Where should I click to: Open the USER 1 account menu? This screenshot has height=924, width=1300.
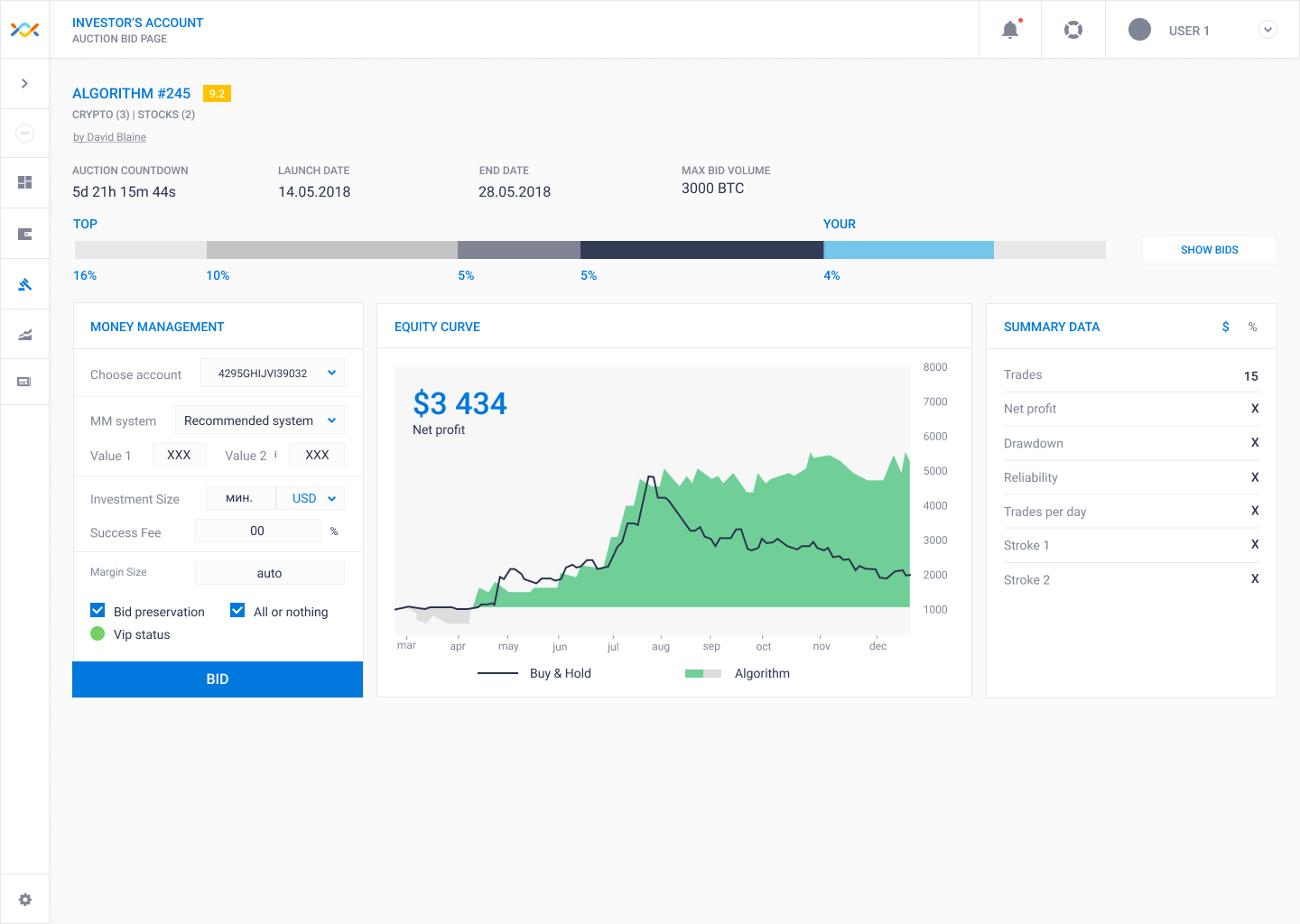(x=1267, y=29)
